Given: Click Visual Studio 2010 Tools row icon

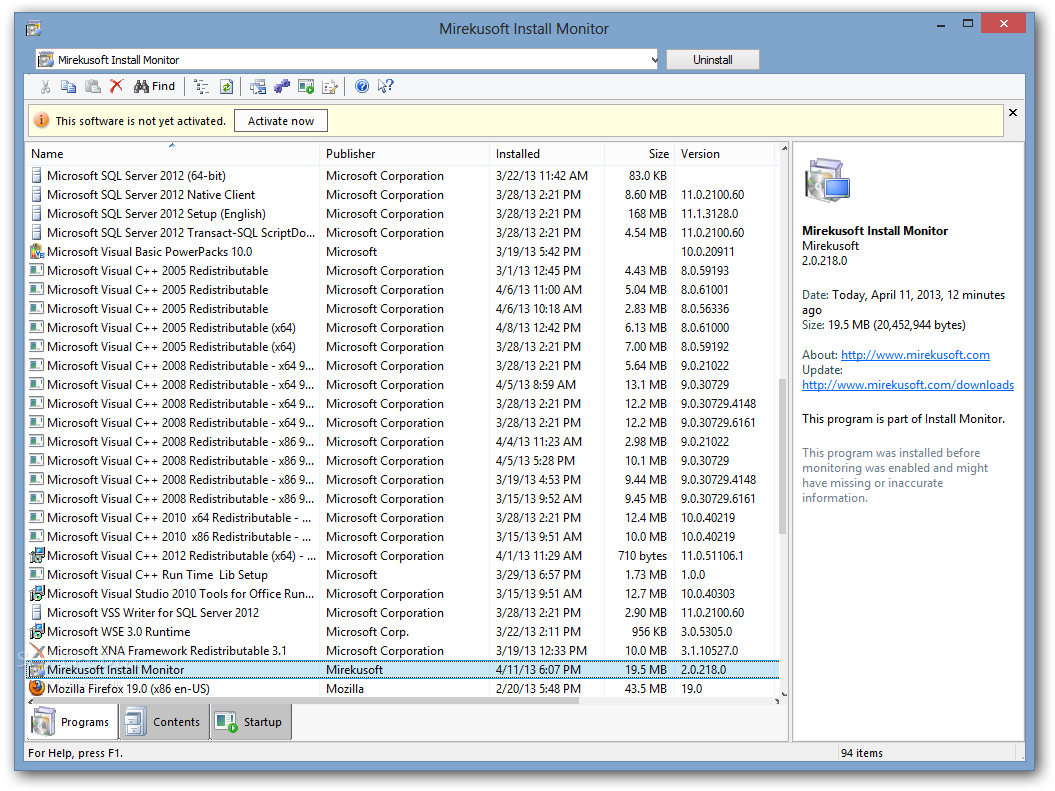Looking at the screenshot, I should 36,594.
